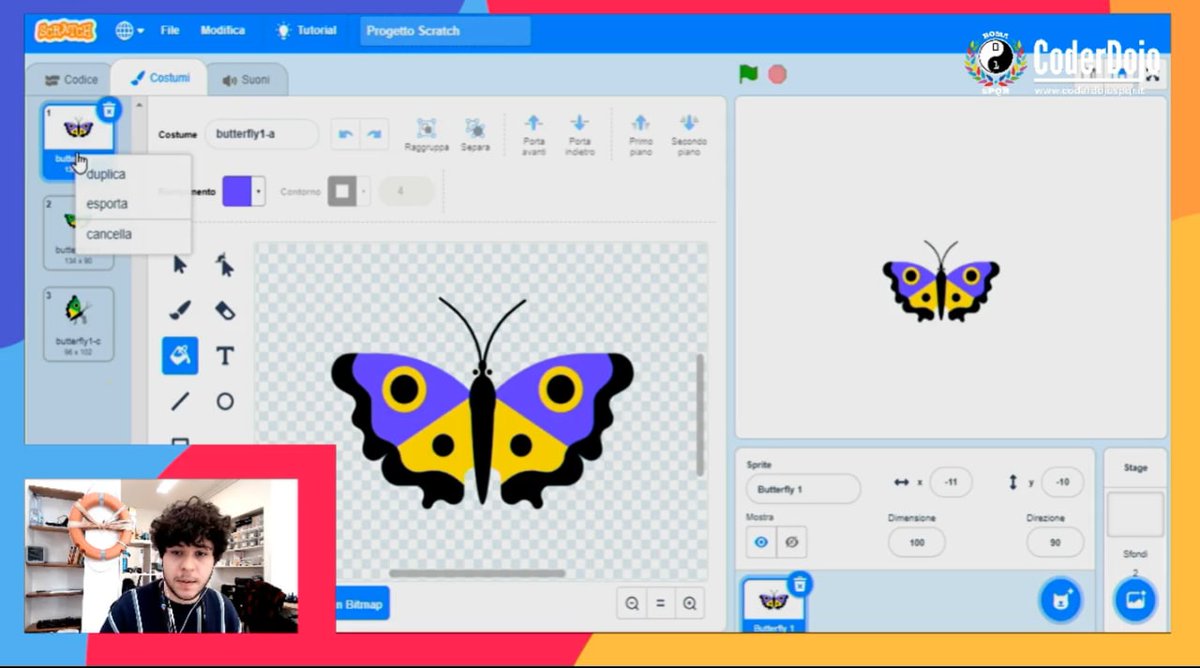1200x668 pixels.
Task: Select the Reshape tool
Action: [225, 265]
